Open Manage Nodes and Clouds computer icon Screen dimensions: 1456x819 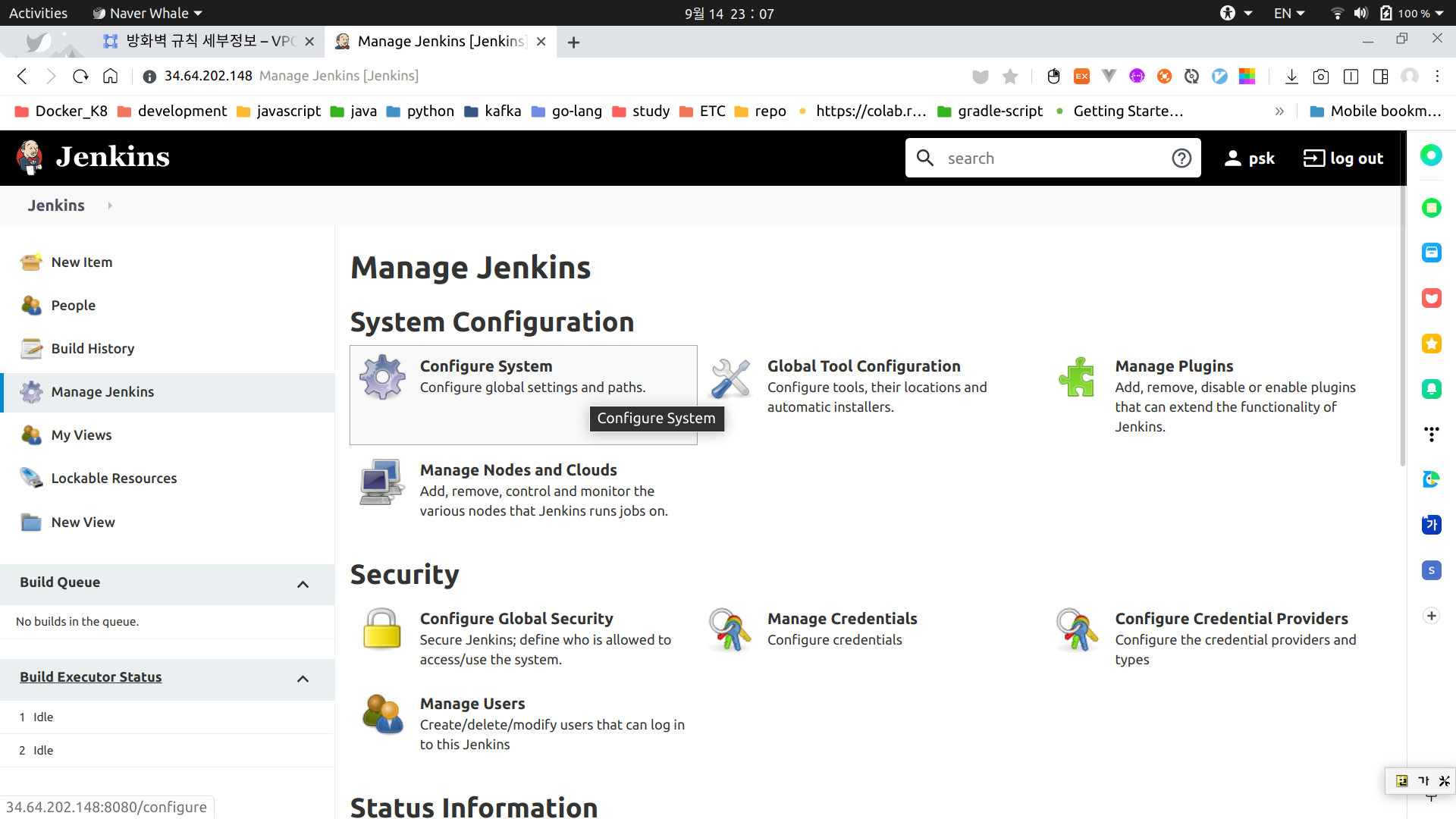tap(381, 482)
